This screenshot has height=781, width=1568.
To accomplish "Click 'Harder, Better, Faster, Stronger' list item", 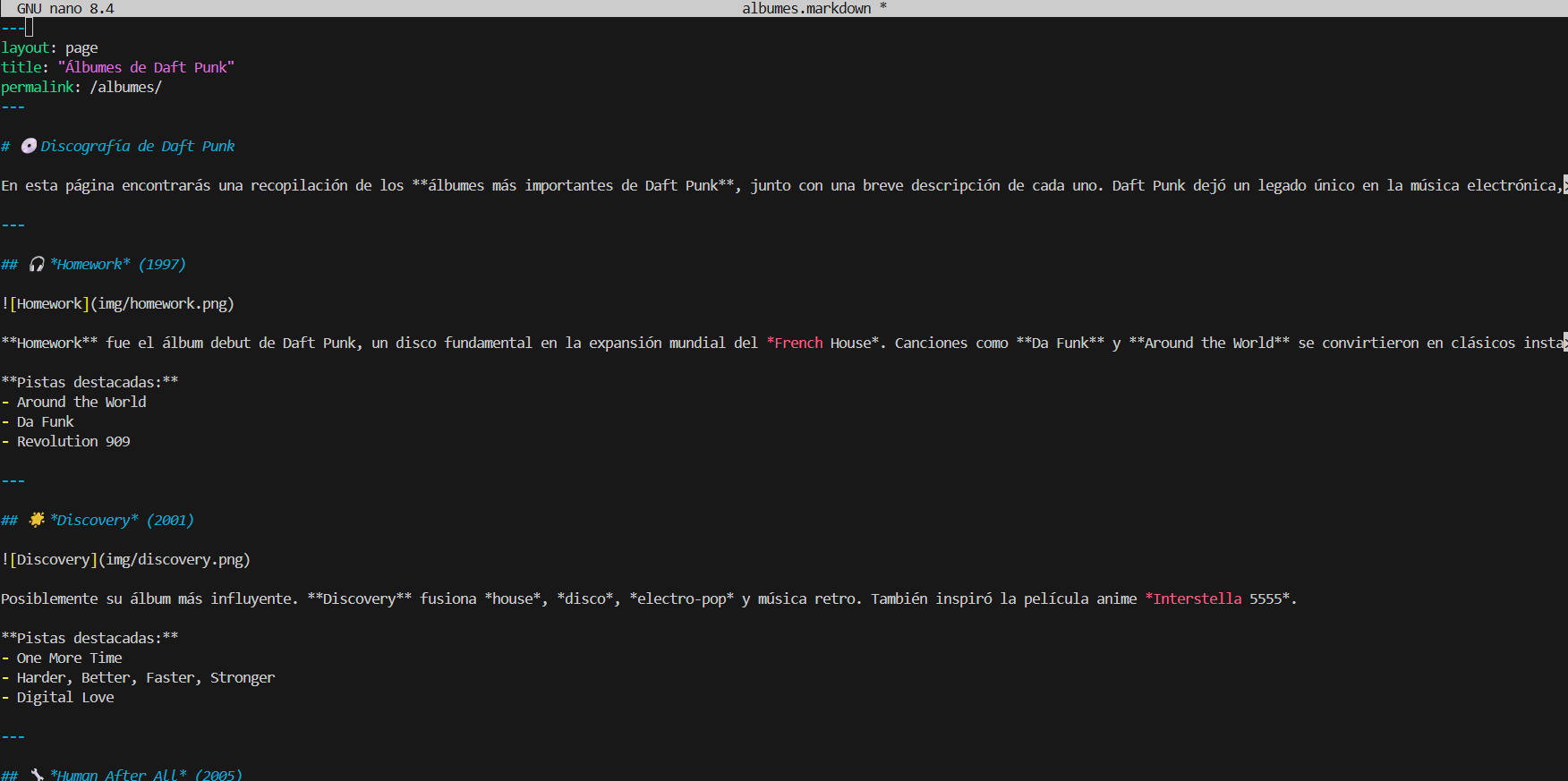I will (145, 678).
